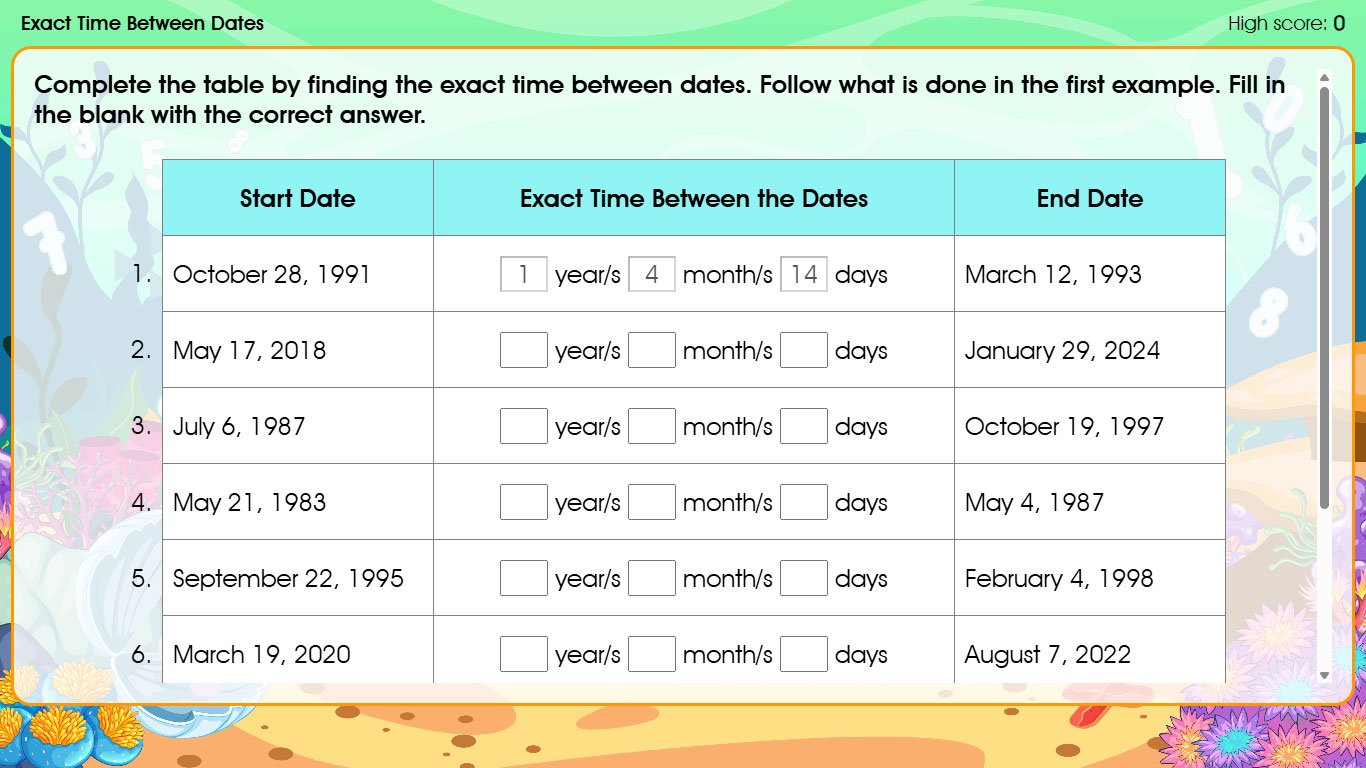The image size is (1366, 768).
Task: Click the years field for September 22, 1995
Action: [x=523, y=578]
